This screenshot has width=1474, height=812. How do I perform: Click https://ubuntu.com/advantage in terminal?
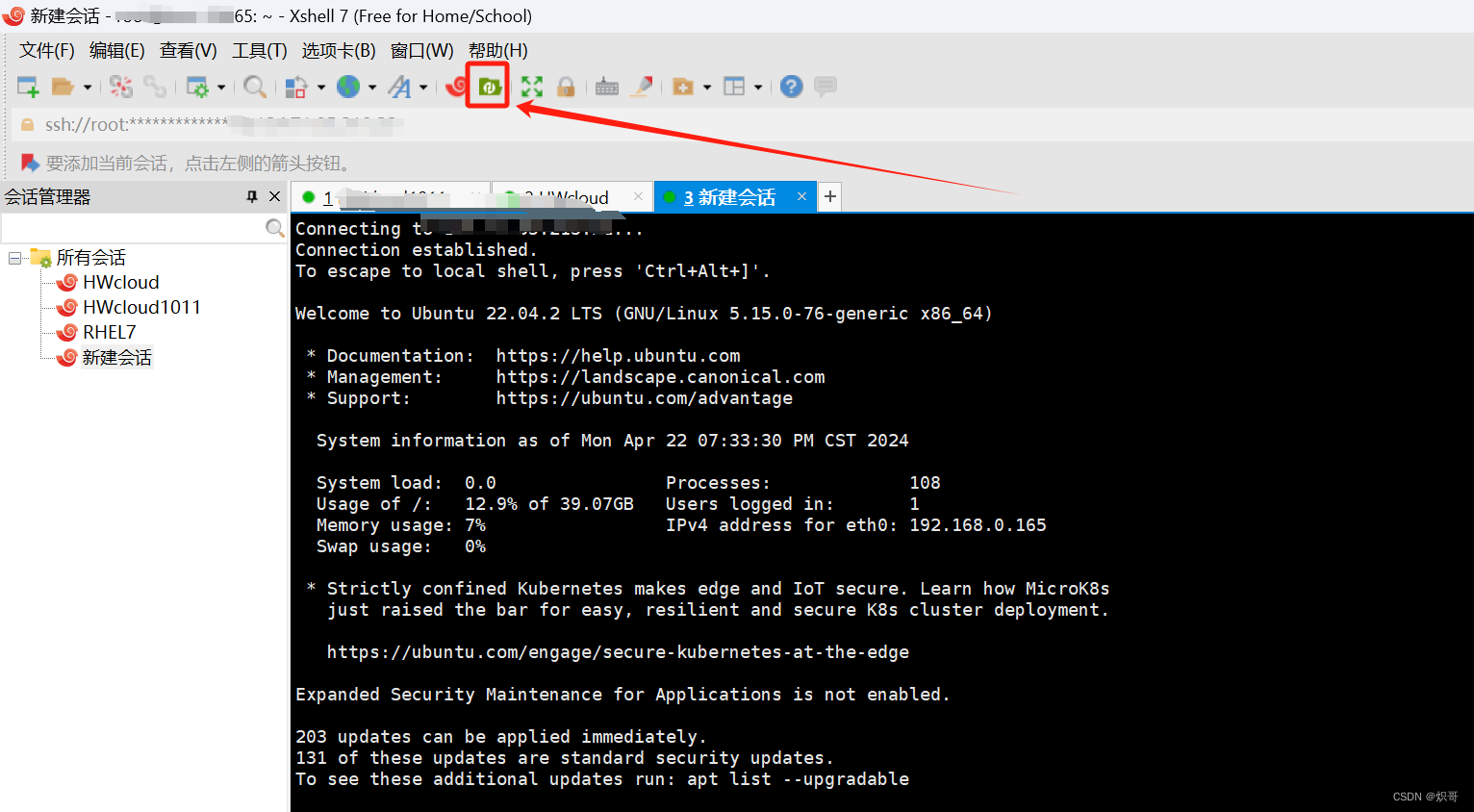tap(645, 398)
